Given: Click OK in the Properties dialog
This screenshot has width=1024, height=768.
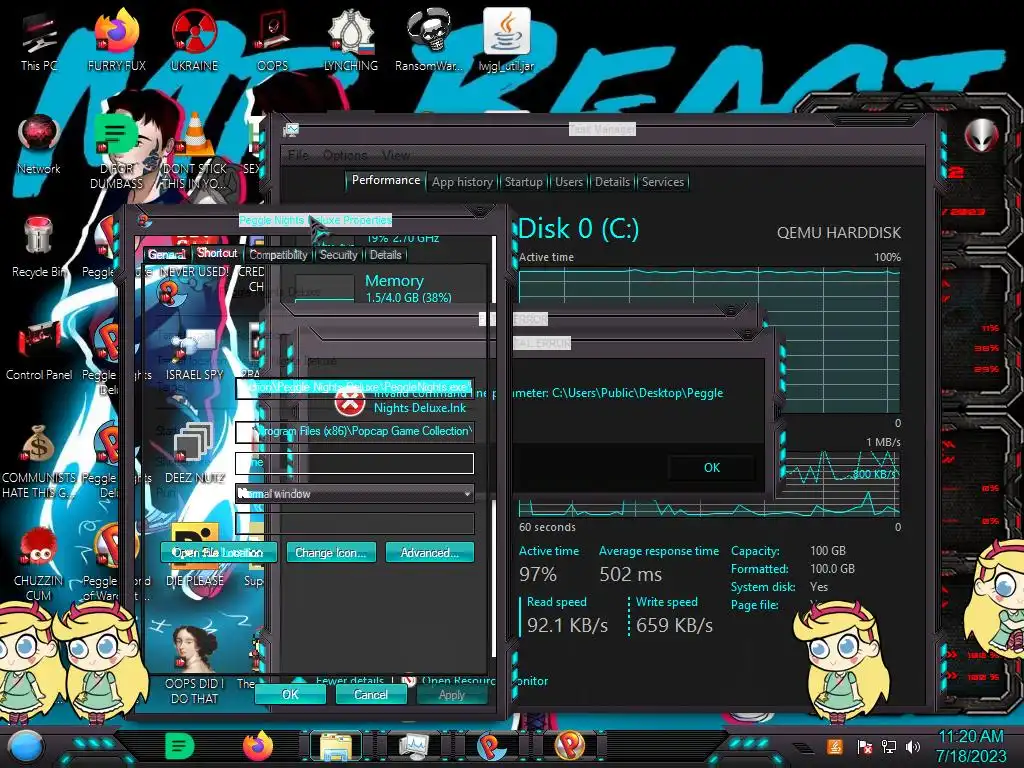Looking at the screenshot, I should pyautogui.click(x=290, y=694).
